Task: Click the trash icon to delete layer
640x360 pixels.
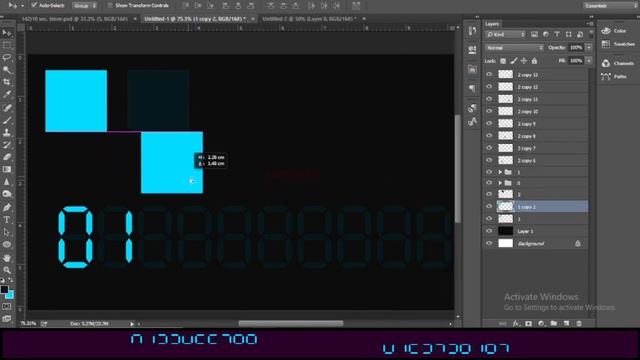Action: [x=579, y=324]
